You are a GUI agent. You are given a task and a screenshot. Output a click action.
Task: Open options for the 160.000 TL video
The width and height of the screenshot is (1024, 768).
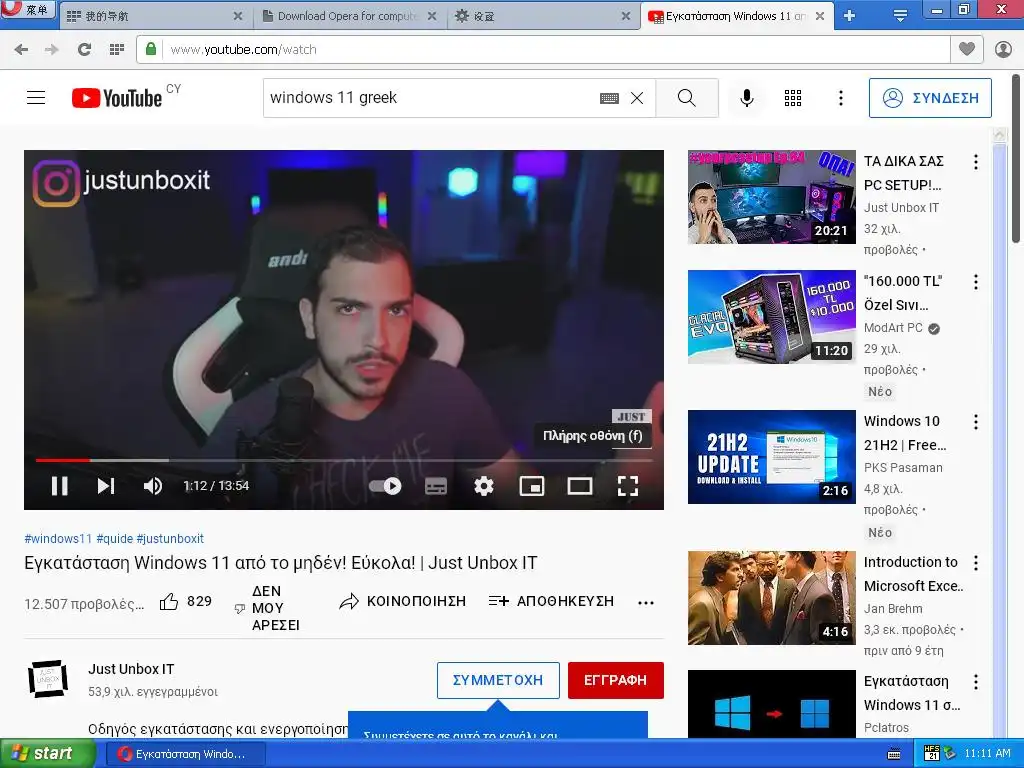[x=976, y=282]
